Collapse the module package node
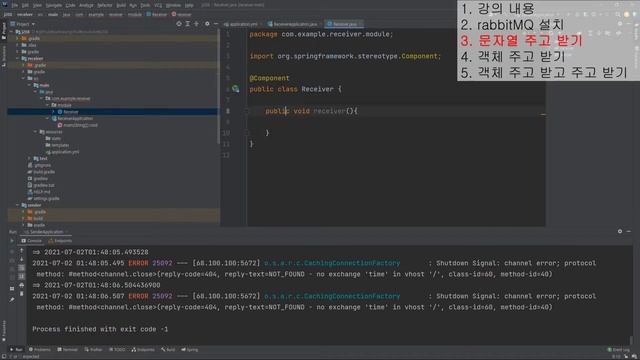The width and height of the screenshot is (640, 360). [47, 105]
